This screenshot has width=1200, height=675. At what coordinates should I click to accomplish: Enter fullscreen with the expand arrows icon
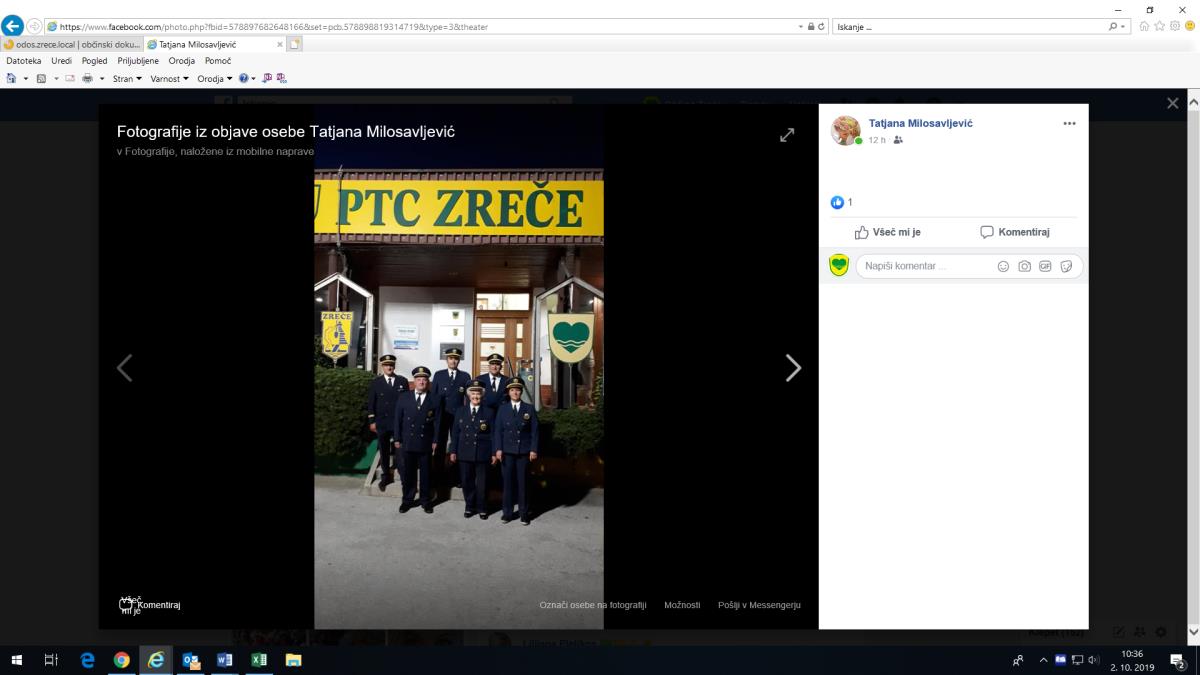click(x=787, y=135)
